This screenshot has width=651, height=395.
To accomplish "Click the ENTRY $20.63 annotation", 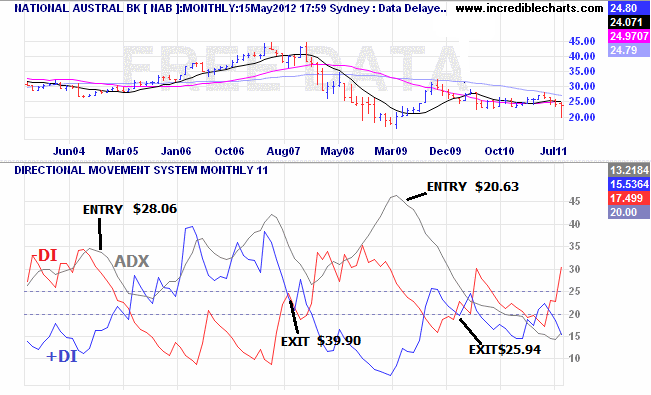I will pos(473,187).
